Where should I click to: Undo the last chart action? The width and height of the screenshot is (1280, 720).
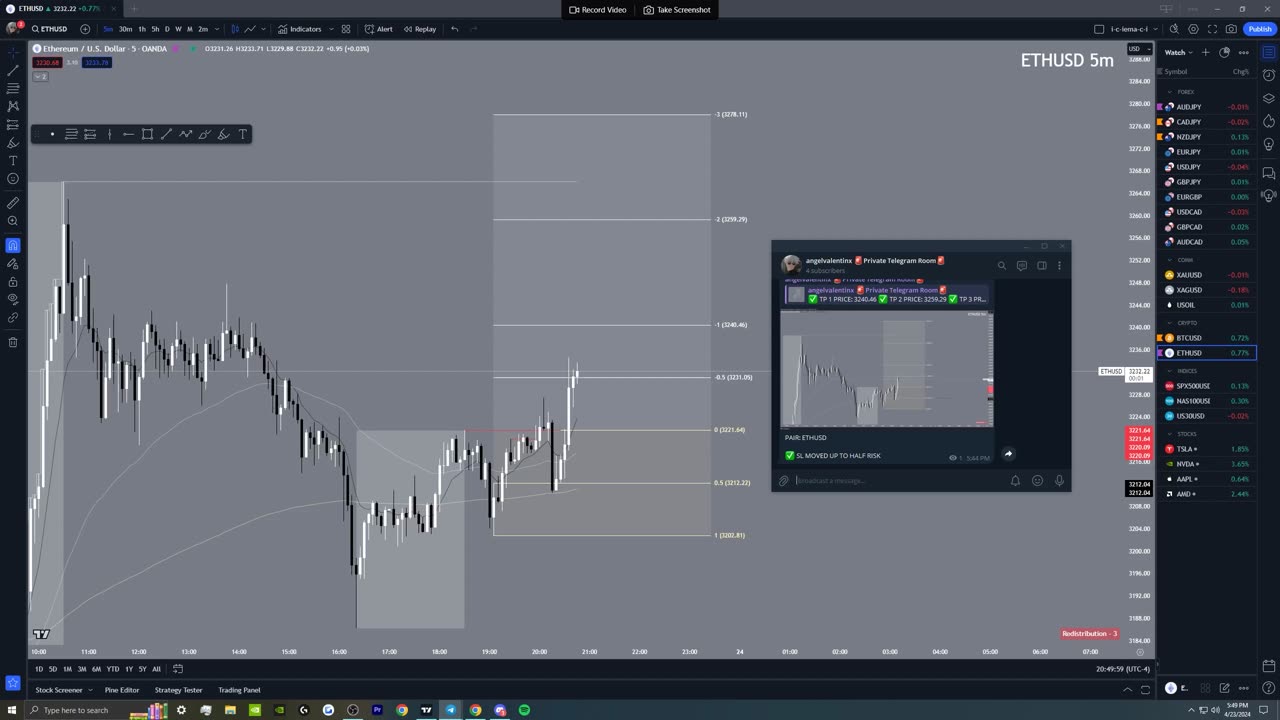click(x=455, y=29)
